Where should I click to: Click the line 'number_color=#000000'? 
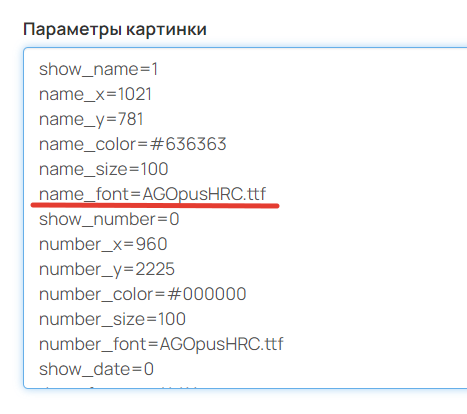[x=142, y=294]
